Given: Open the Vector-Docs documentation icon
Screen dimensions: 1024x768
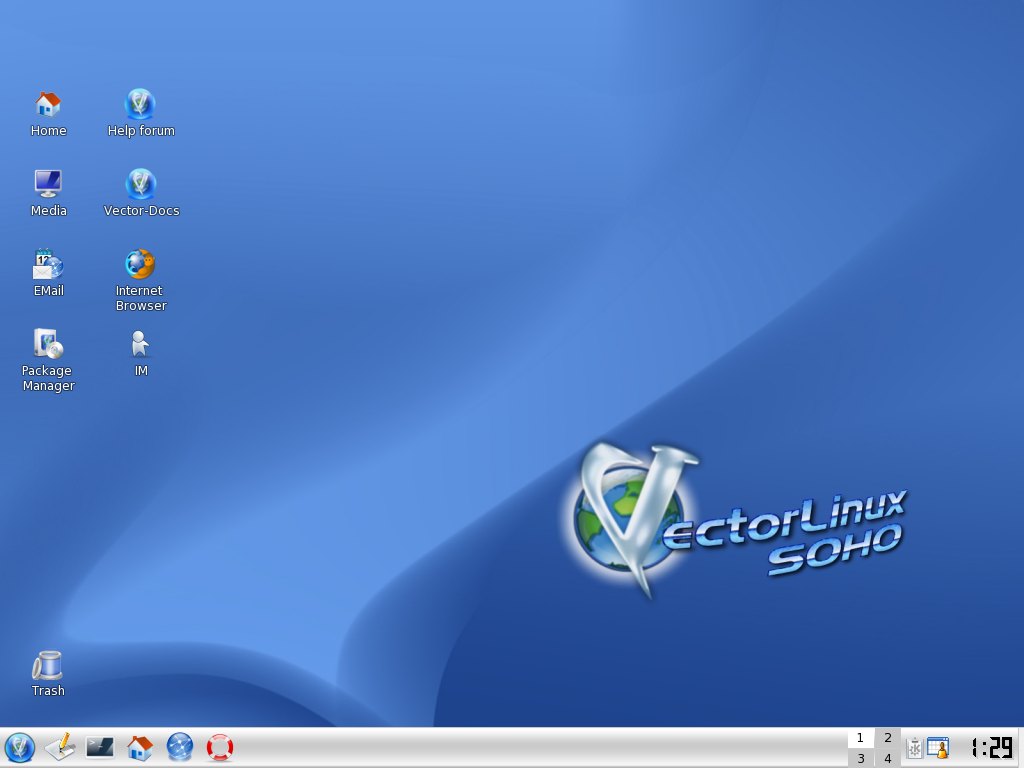Looking at the screenshot, I should coord(140,185).
